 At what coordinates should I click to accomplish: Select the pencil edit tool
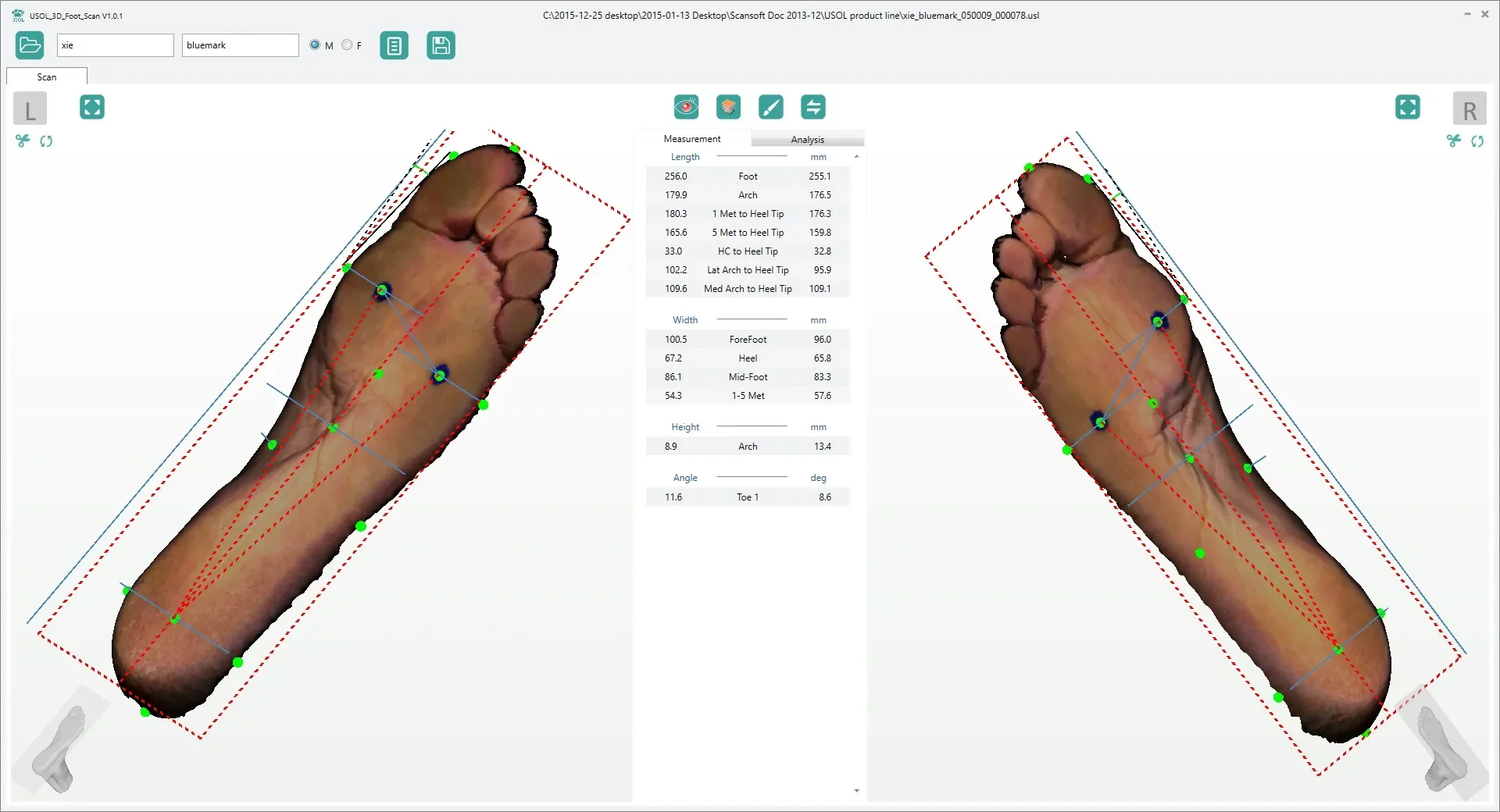click(x=771, y=107)
